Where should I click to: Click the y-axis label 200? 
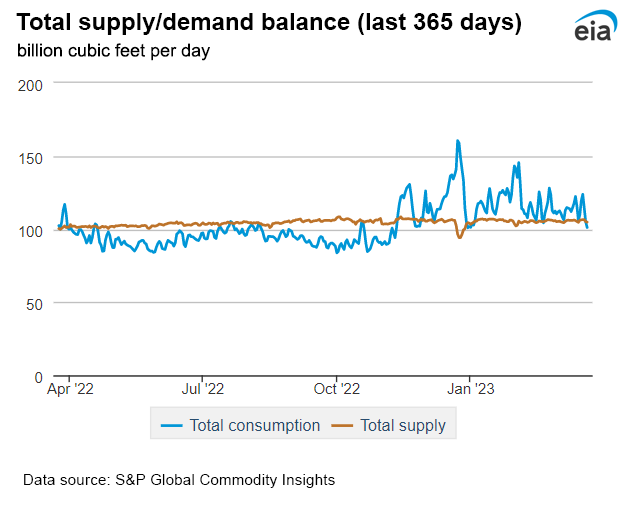pos(30,86)
